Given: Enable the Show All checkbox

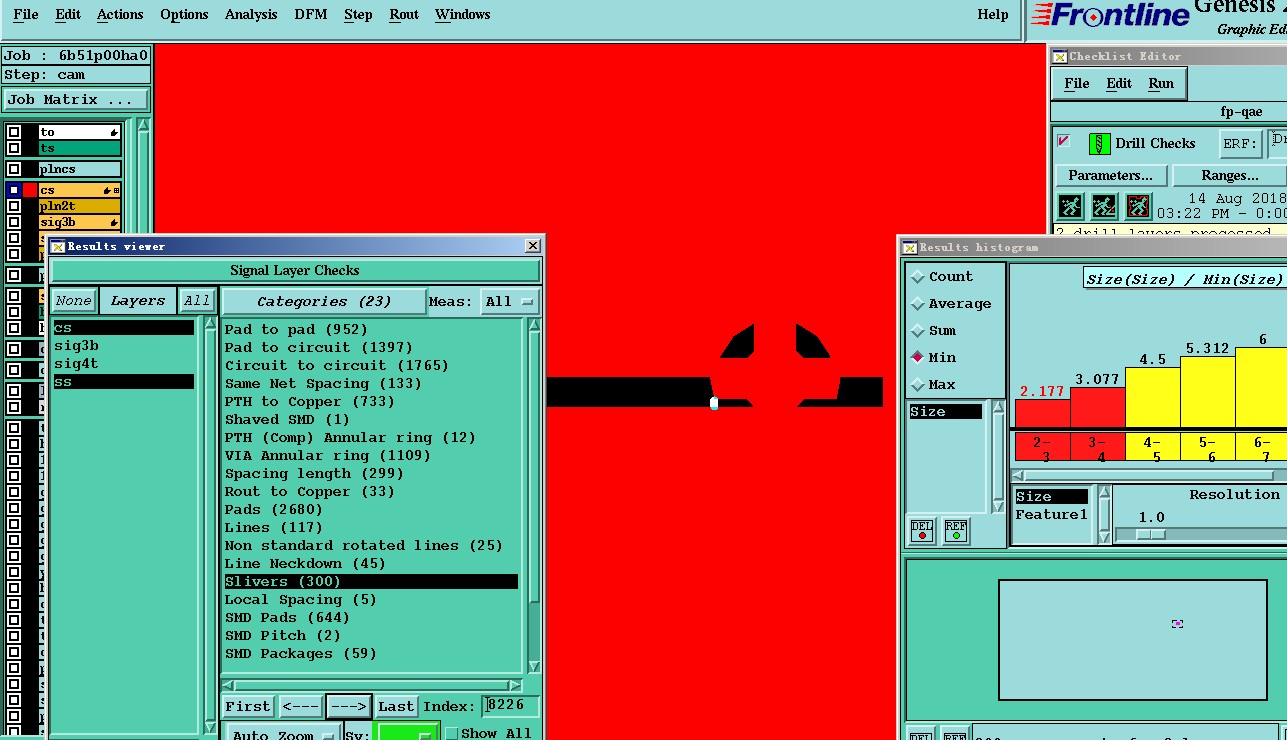Looking at the screenshot, I should tap(452, 734).
